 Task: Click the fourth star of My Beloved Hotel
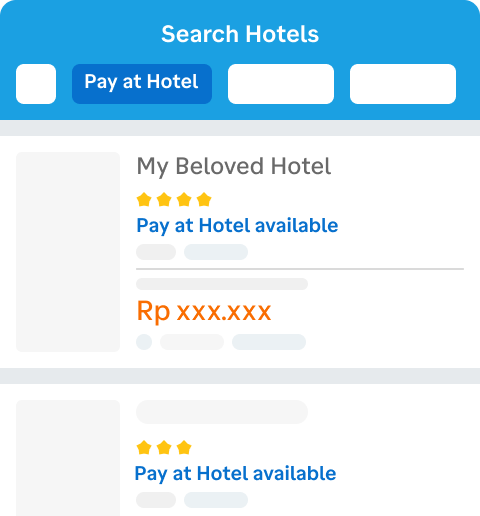(x=204, y=200)
